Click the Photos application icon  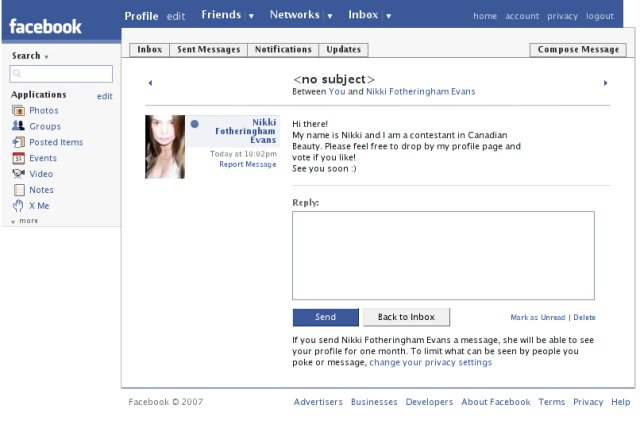pos(18,111)
